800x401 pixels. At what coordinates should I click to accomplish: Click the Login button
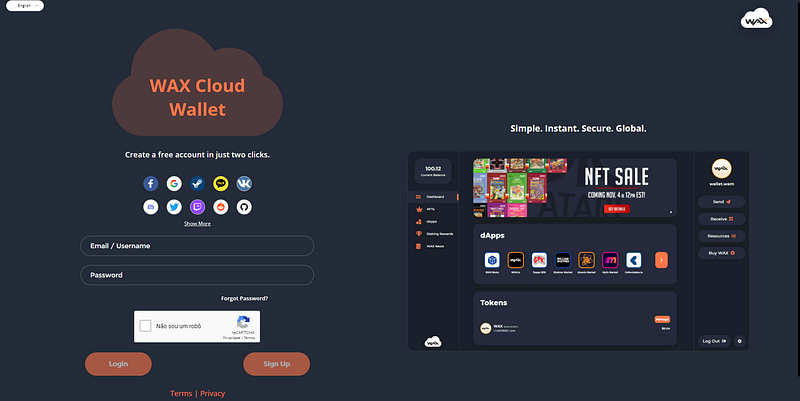click(118, 364)
